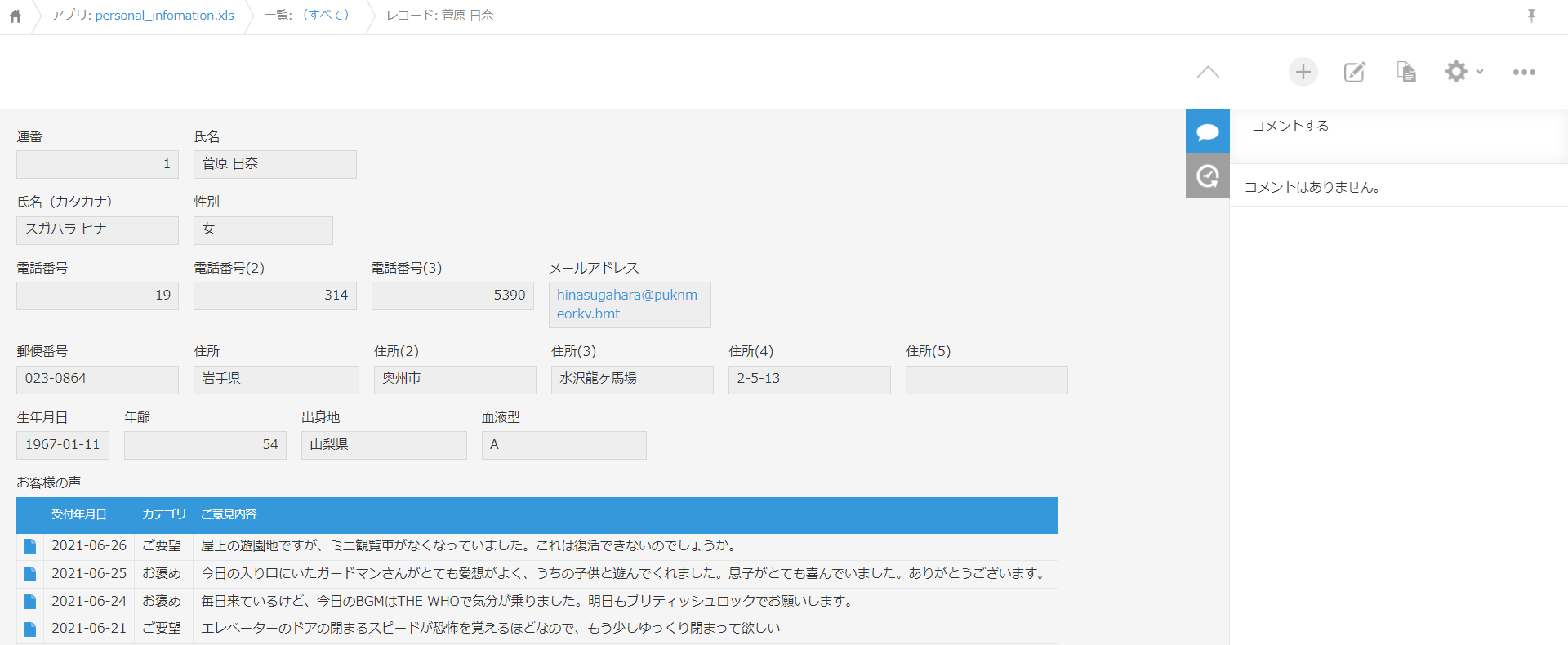This screenshot has width=1568, height=645.
Task: Open the (すべて) list view link
Action: click(326, 16)
